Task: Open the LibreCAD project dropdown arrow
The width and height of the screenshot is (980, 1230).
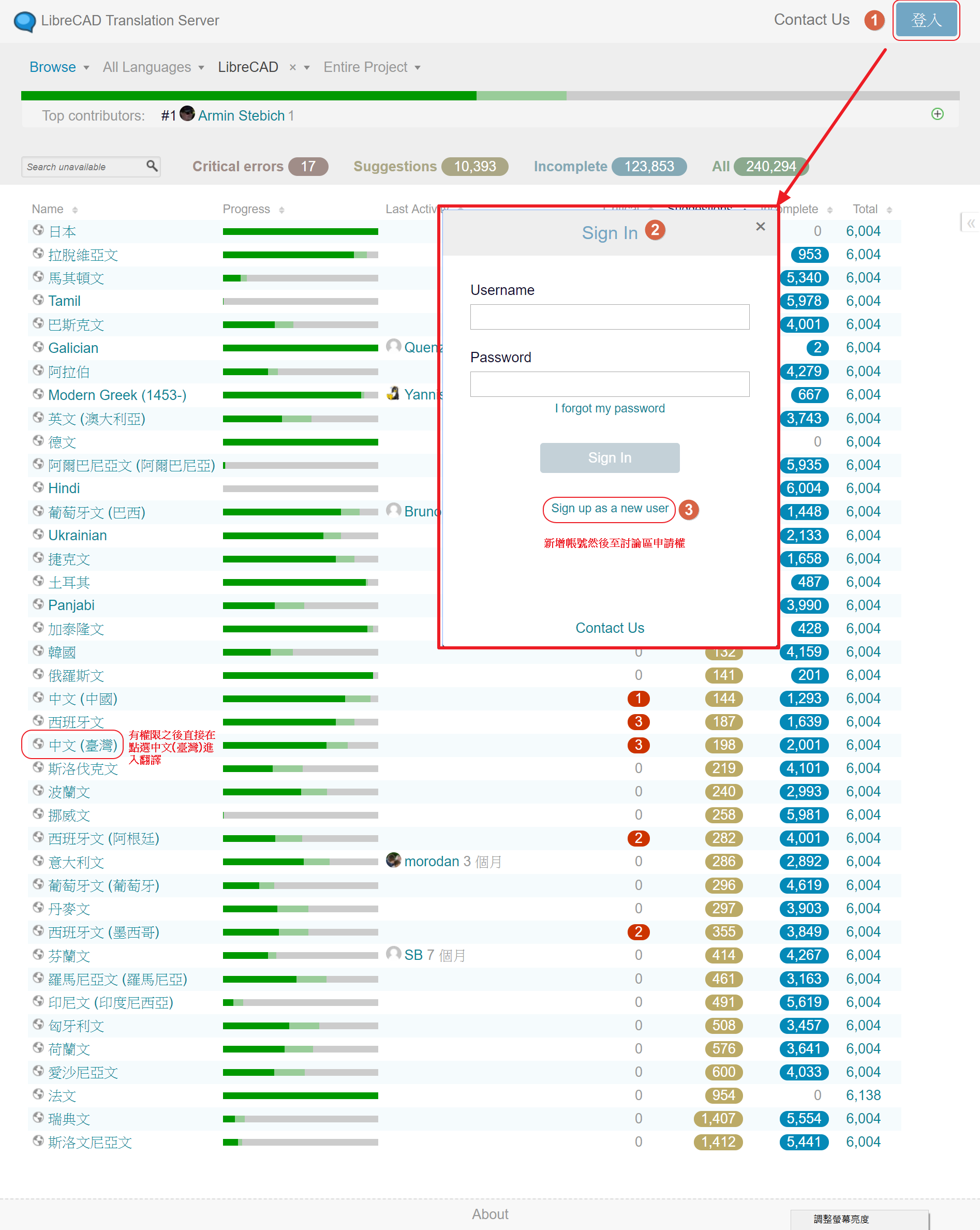Action: [307, 68]
